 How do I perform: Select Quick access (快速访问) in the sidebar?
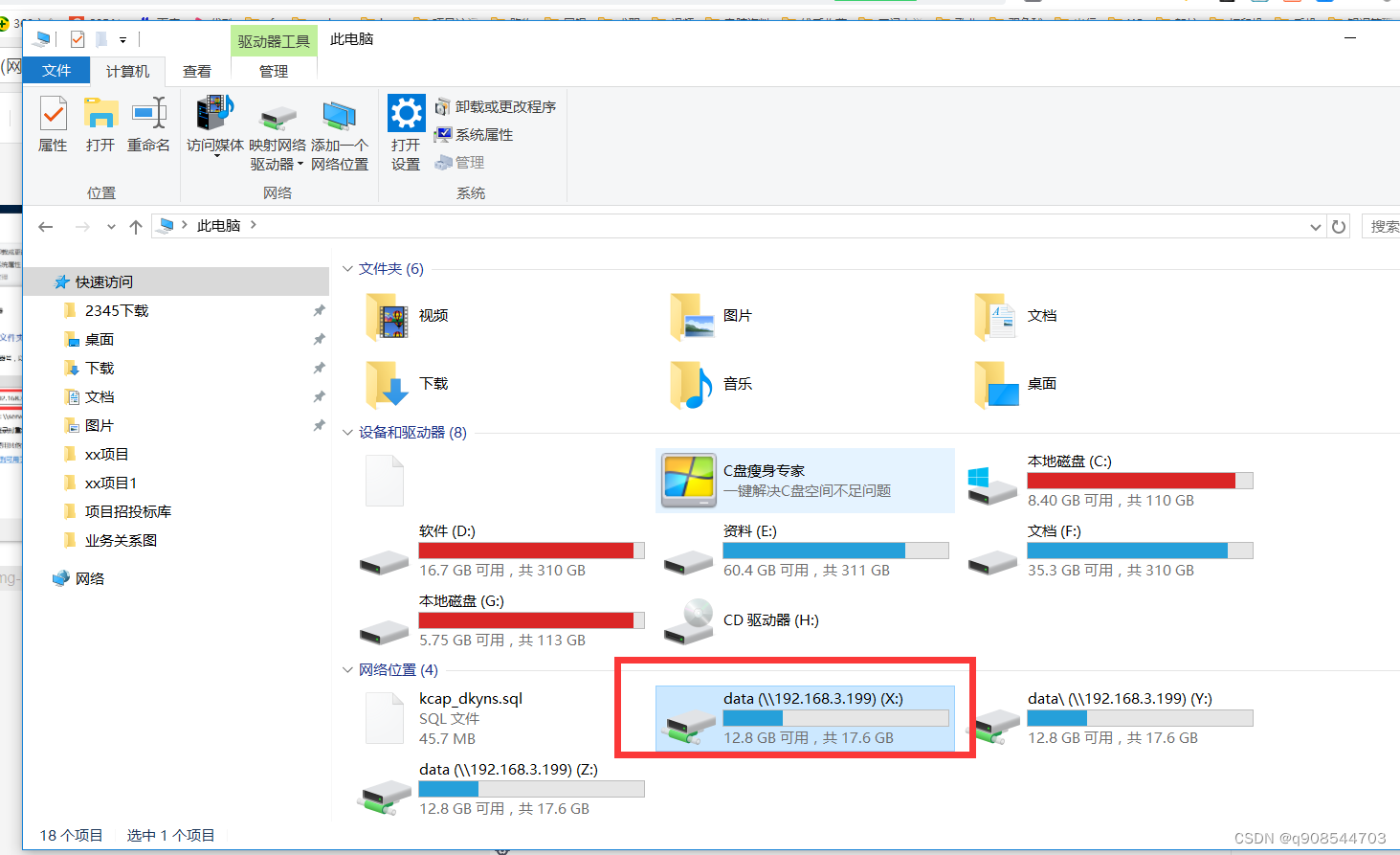click(177, 281)
